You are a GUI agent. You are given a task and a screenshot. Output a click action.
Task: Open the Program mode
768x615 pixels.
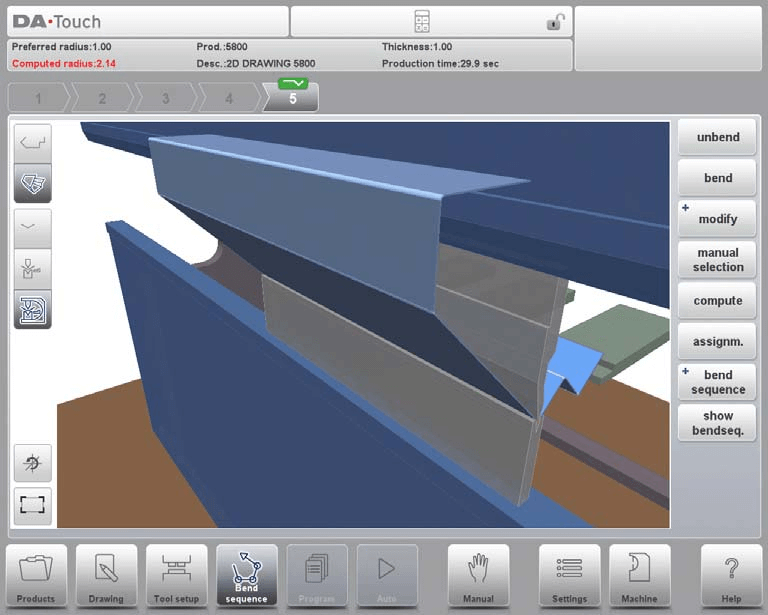(317, 576)
